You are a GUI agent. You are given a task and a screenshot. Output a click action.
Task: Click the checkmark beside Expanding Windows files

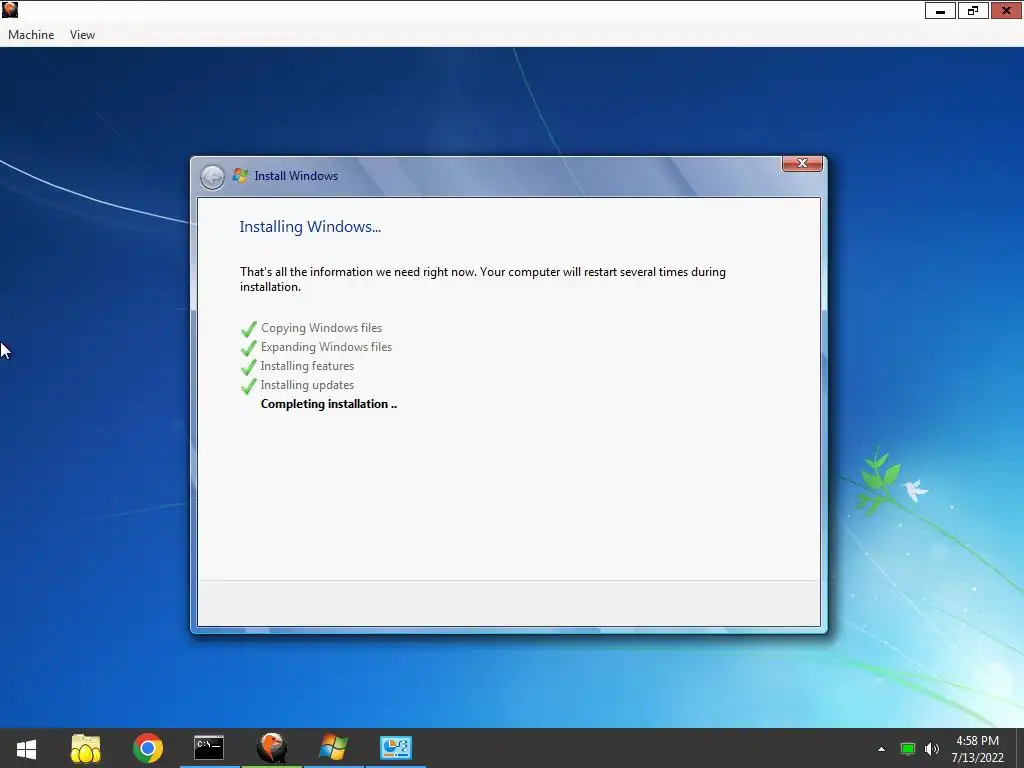[248, 348]
